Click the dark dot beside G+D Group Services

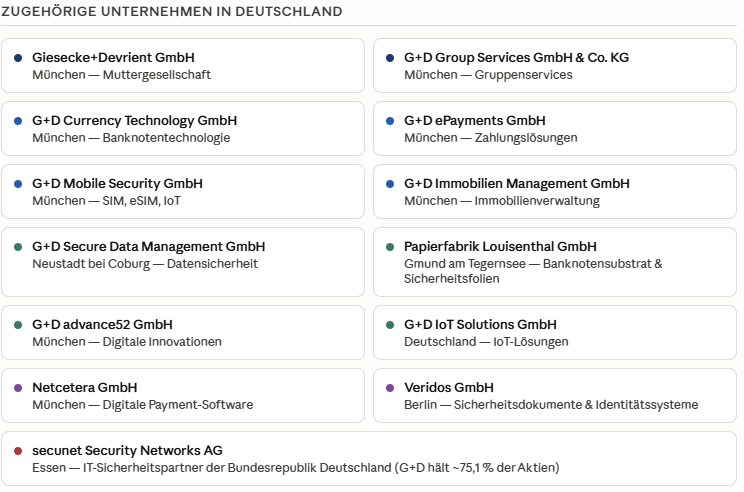click(390, 58)
